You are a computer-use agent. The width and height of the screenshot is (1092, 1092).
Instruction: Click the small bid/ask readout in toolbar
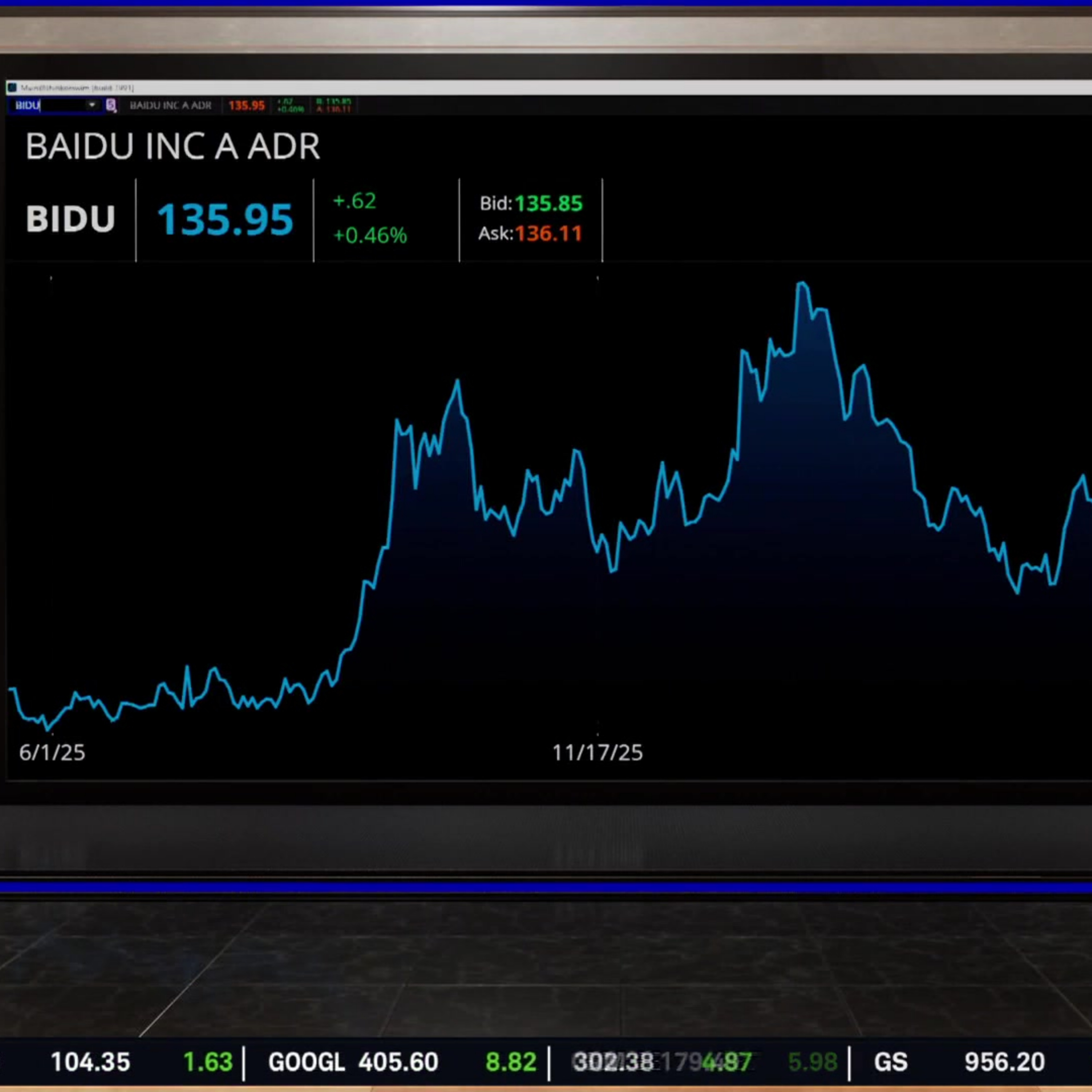coord(333,106)
